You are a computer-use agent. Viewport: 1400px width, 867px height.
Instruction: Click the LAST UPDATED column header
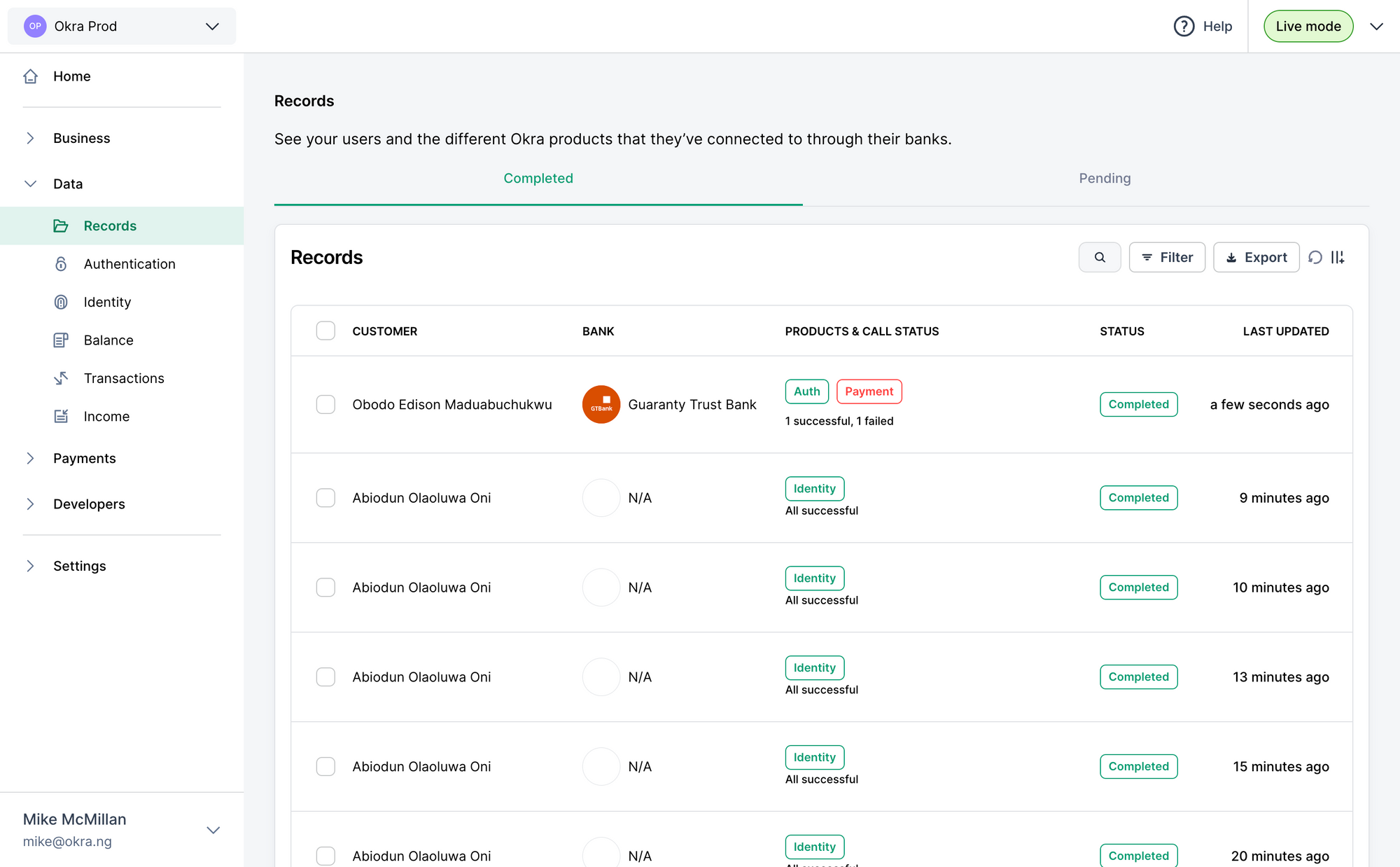[x=1286, y=331]
